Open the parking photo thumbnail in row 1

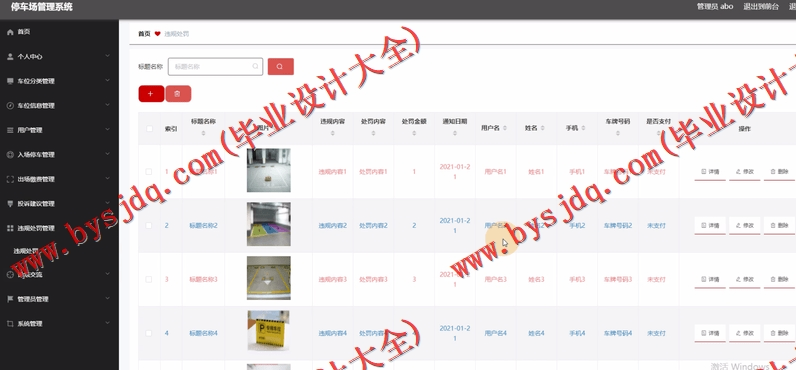coord(269,170)
